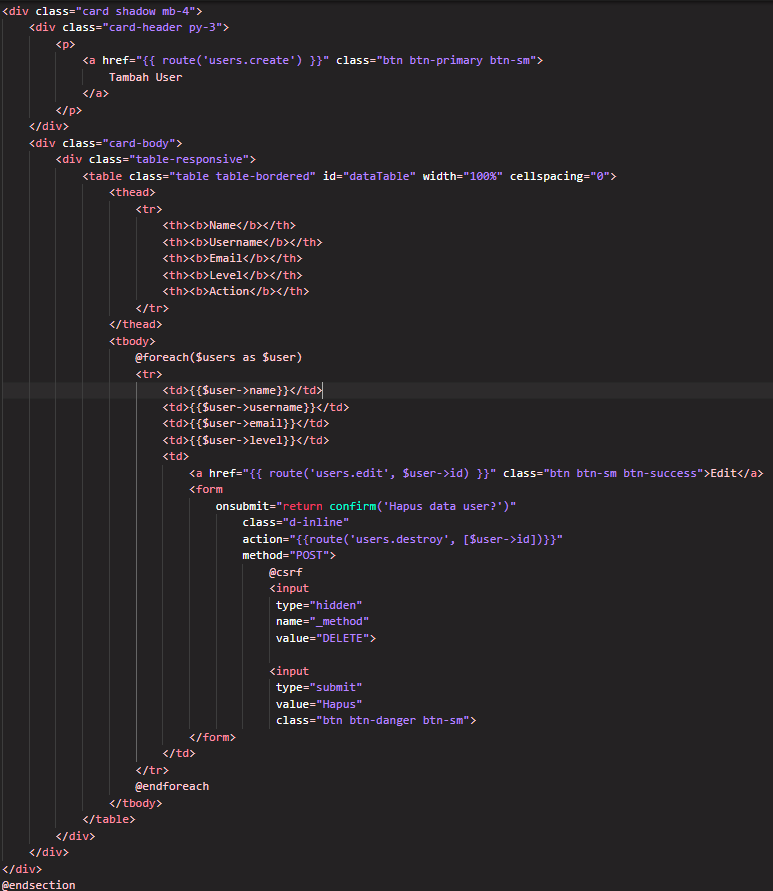This screenshot has height=891, width=773.
Task: Click the 'Tambah User' link text
Action: pos(146,77)
